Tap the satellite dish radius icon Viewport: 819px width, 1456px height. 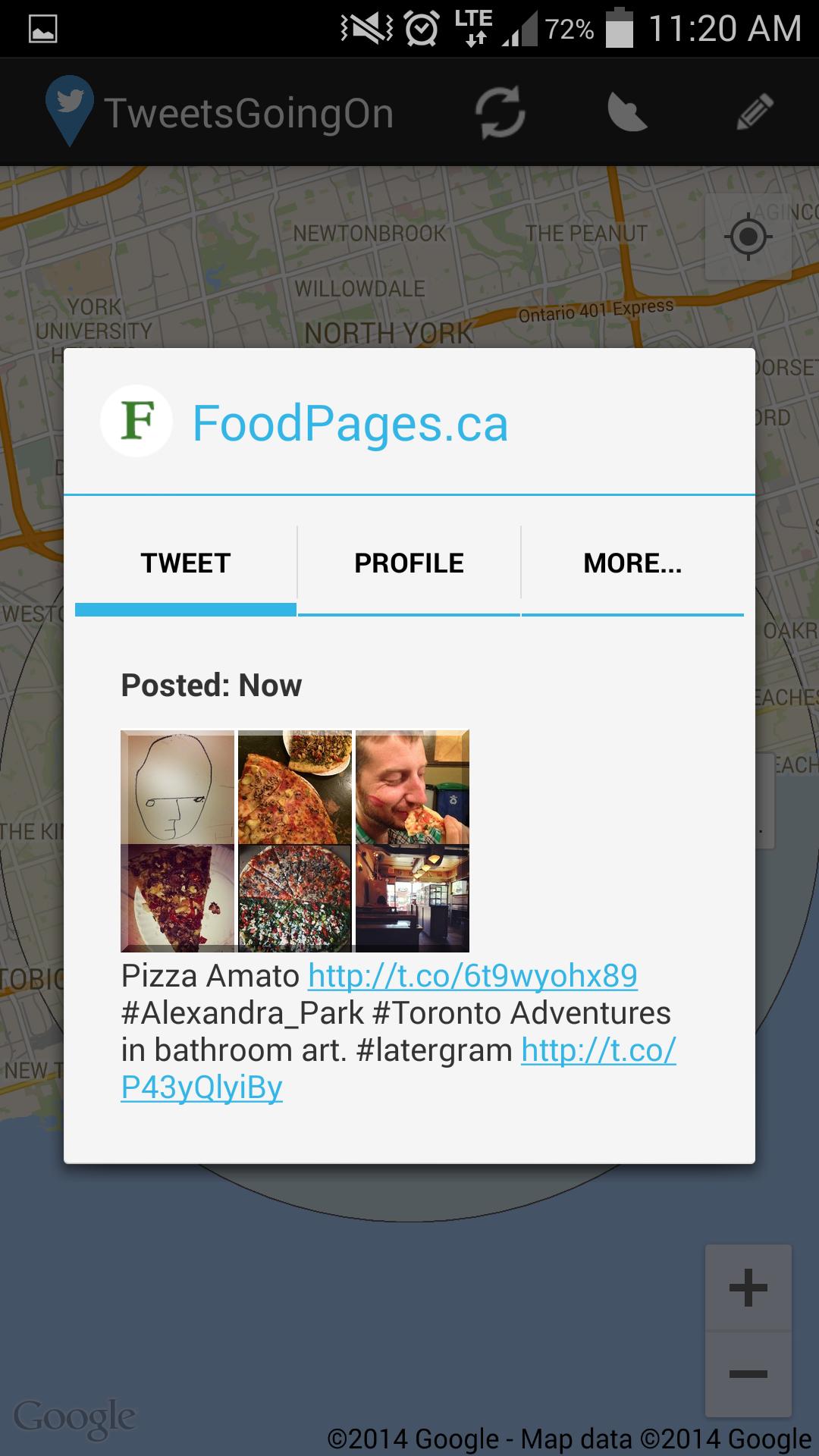(x=627, y=113)
